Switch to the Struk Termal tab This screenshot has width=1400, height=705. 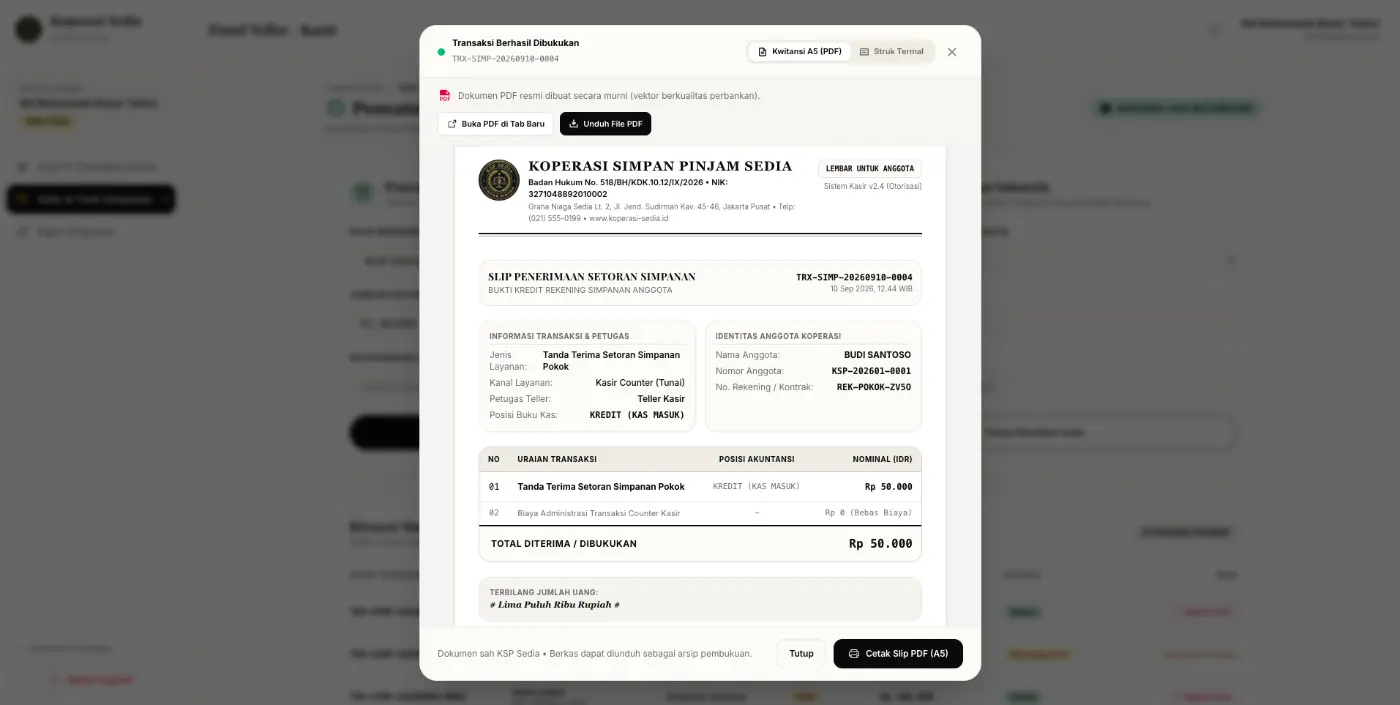click(892, 51)
